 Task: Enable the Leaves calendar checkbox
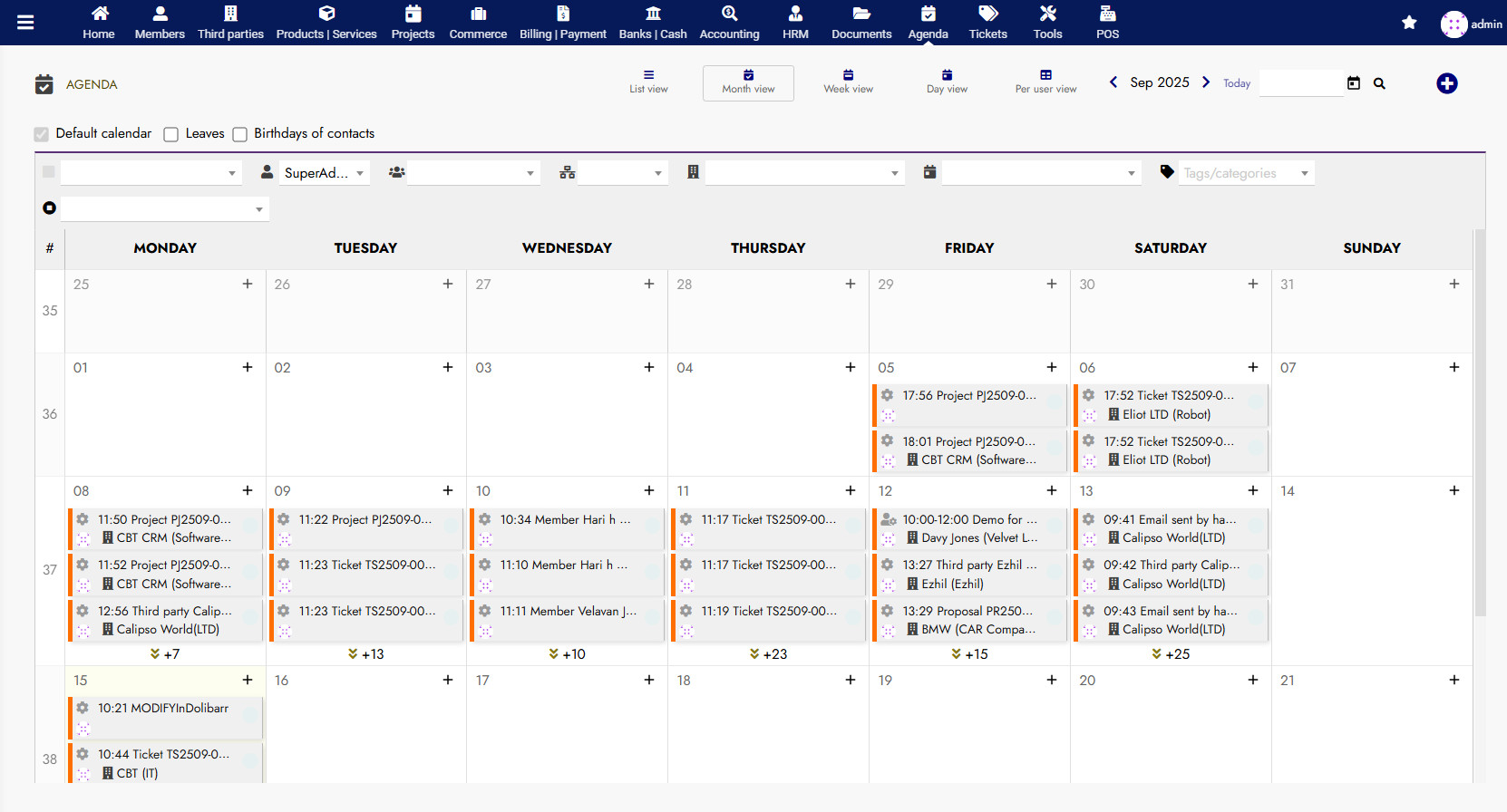pyautogui.click(x=171, y=134)
